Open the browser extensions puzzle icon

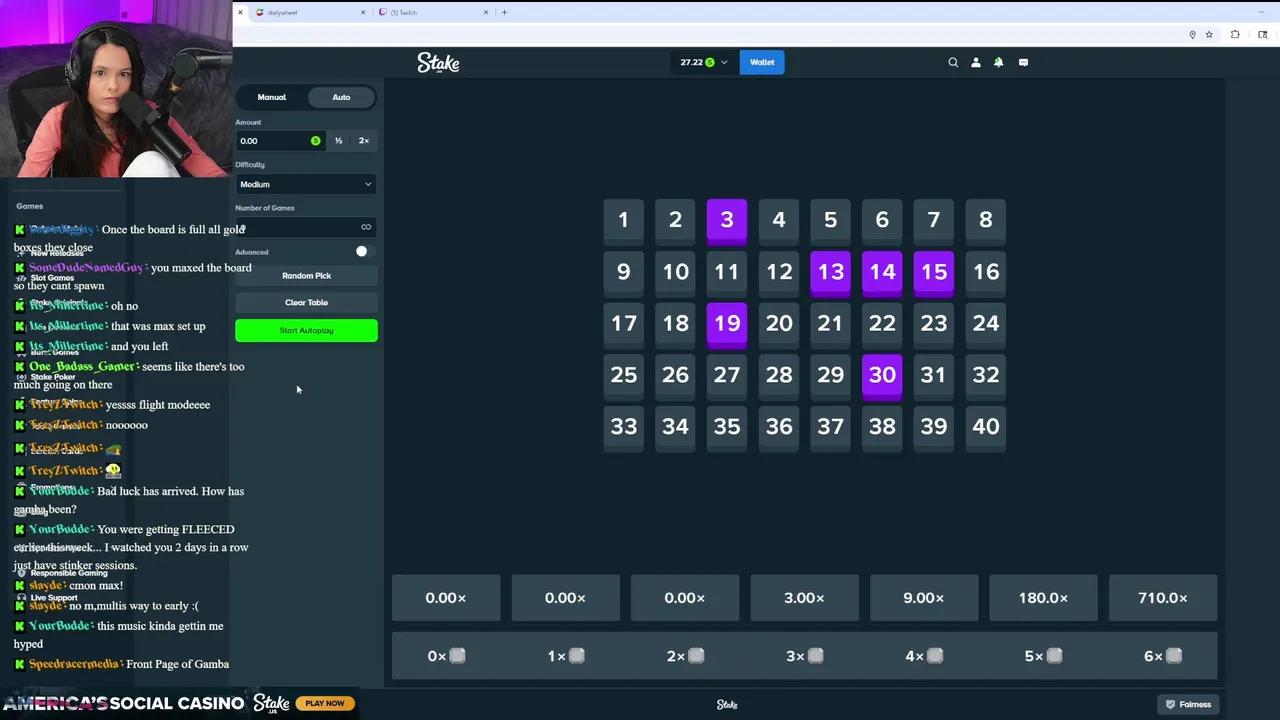(1235, 35)
